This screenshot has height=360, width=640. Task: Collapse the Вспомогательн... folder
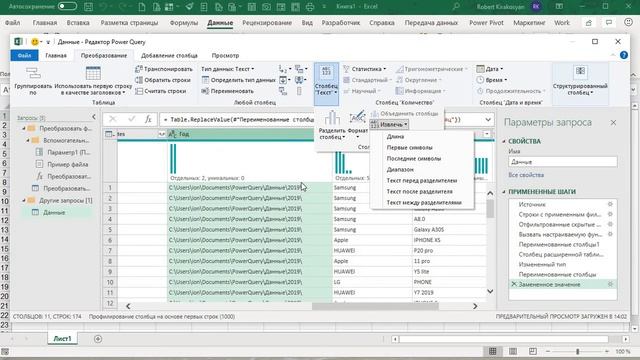point(28,140)
